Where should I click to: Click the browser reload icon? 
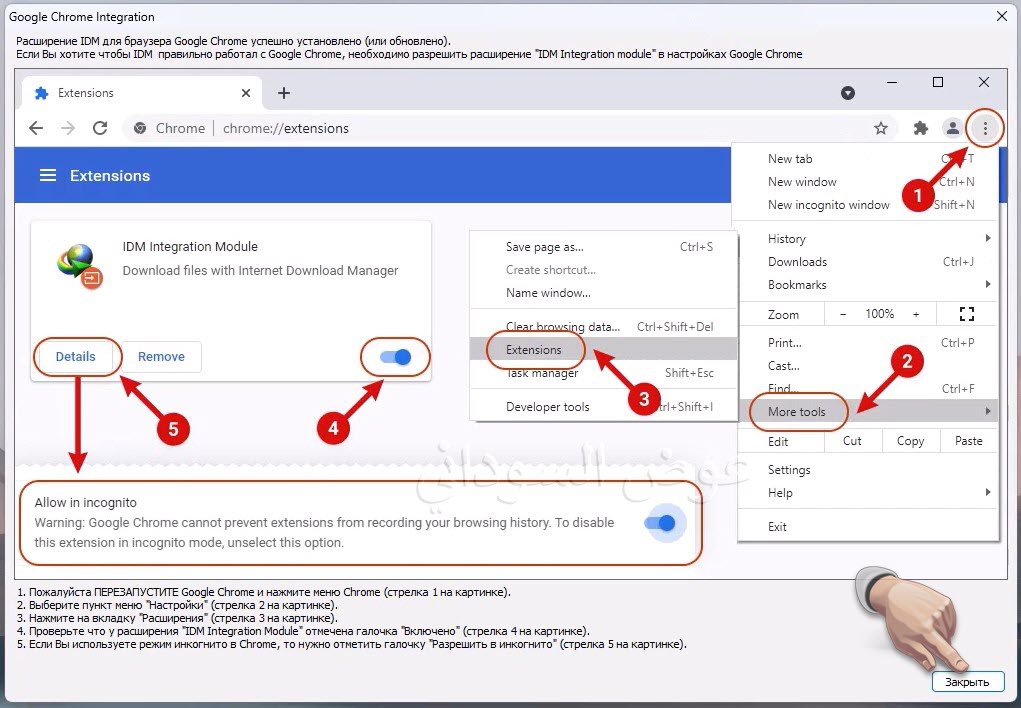[x=100, y=128]
